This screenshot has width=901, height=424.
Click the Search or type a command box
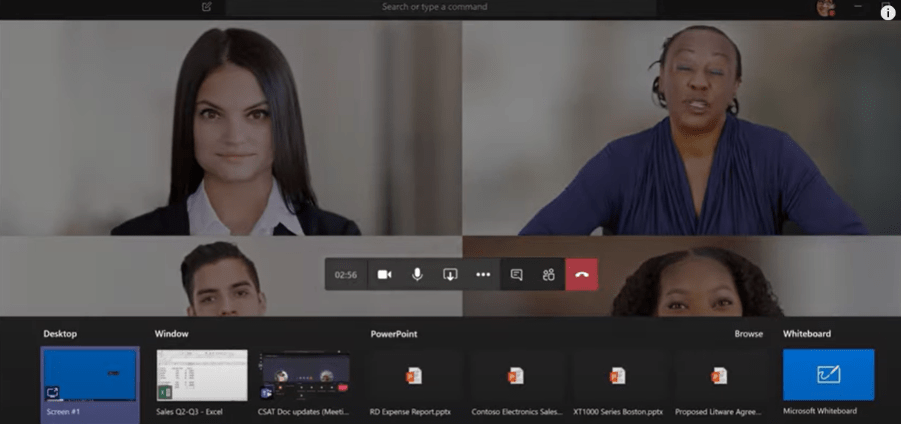point(440,7)
